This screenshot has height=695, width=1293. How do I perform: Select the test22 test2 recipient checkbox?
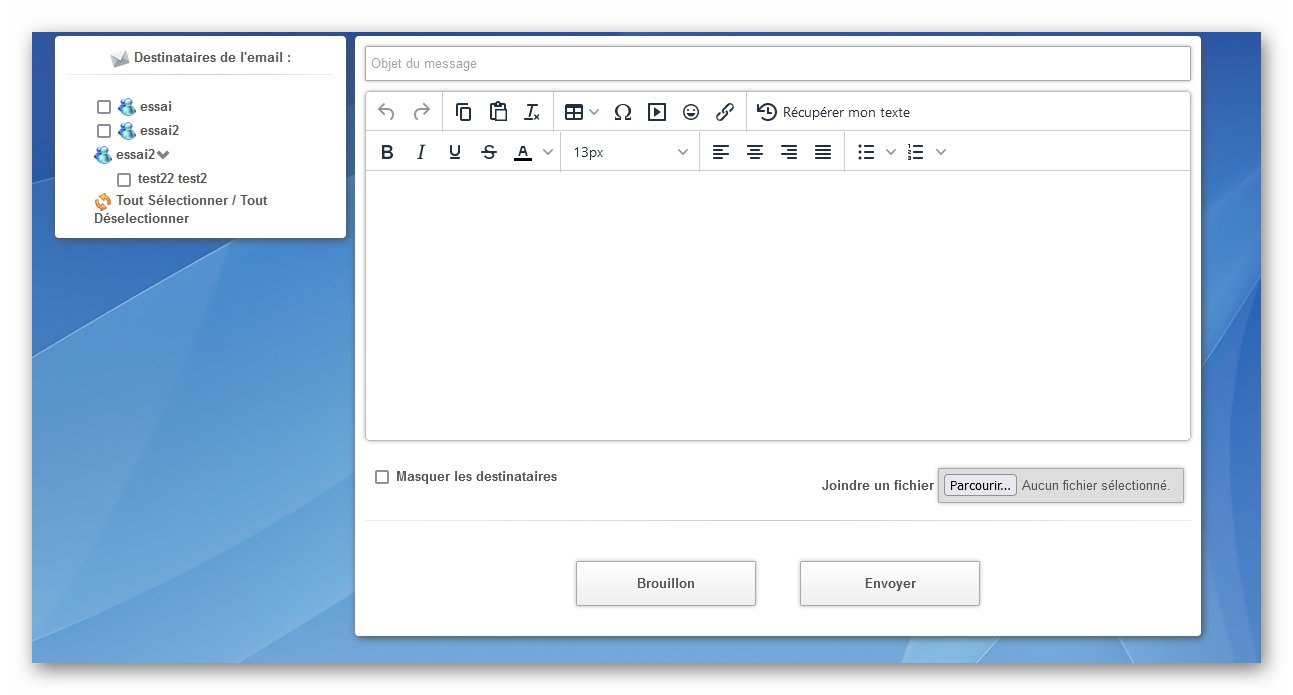[124, 180]
